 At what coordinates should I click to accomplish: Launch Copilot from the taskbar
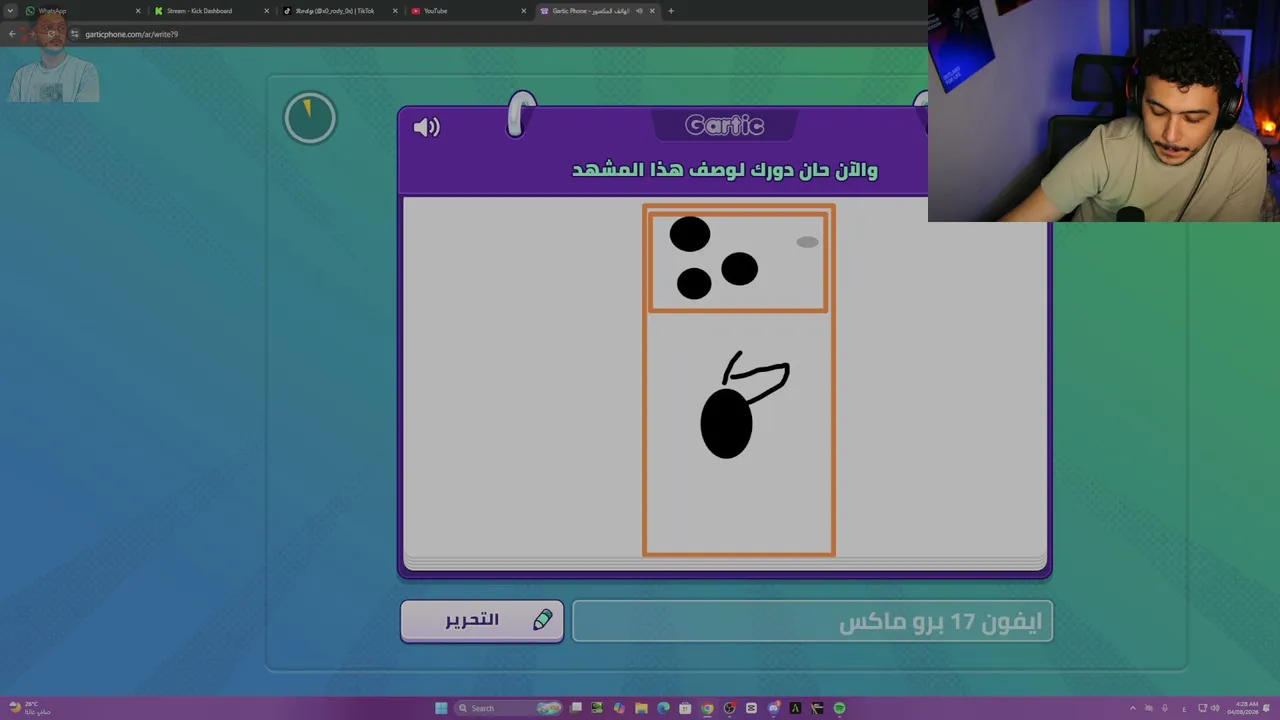pos(619,708)
